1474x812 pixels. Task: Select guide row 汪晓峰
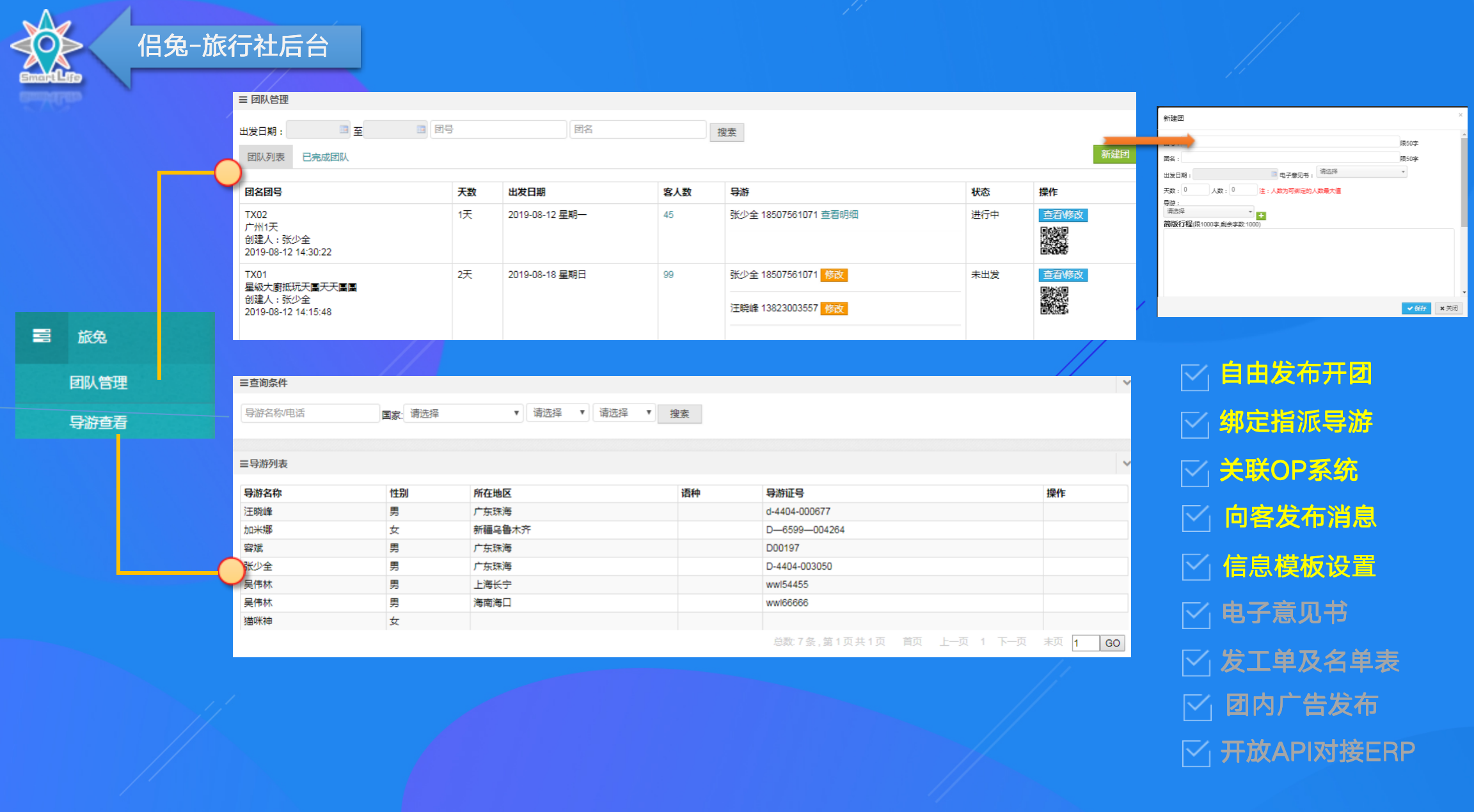click(x=684, y=511)
